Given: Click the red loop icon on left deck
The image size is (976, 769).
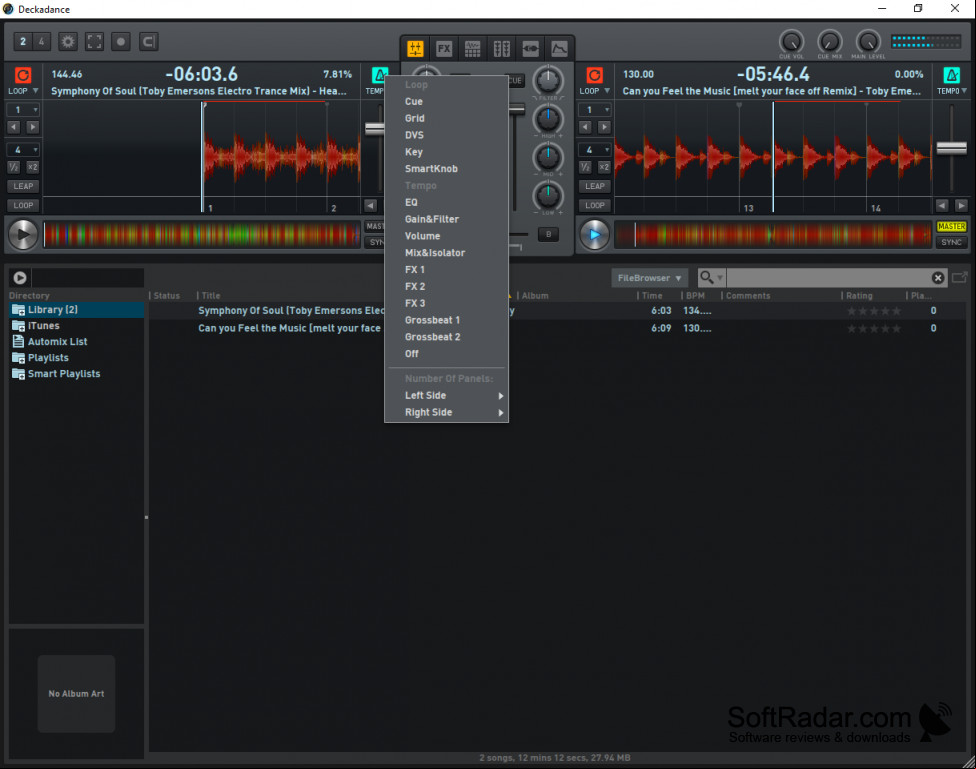Looking at the screenshot, I should click(23, 75).
